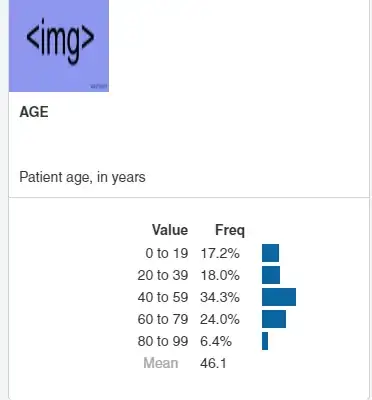Click the longest bar for 40 to 59

(x=279, y=297)
